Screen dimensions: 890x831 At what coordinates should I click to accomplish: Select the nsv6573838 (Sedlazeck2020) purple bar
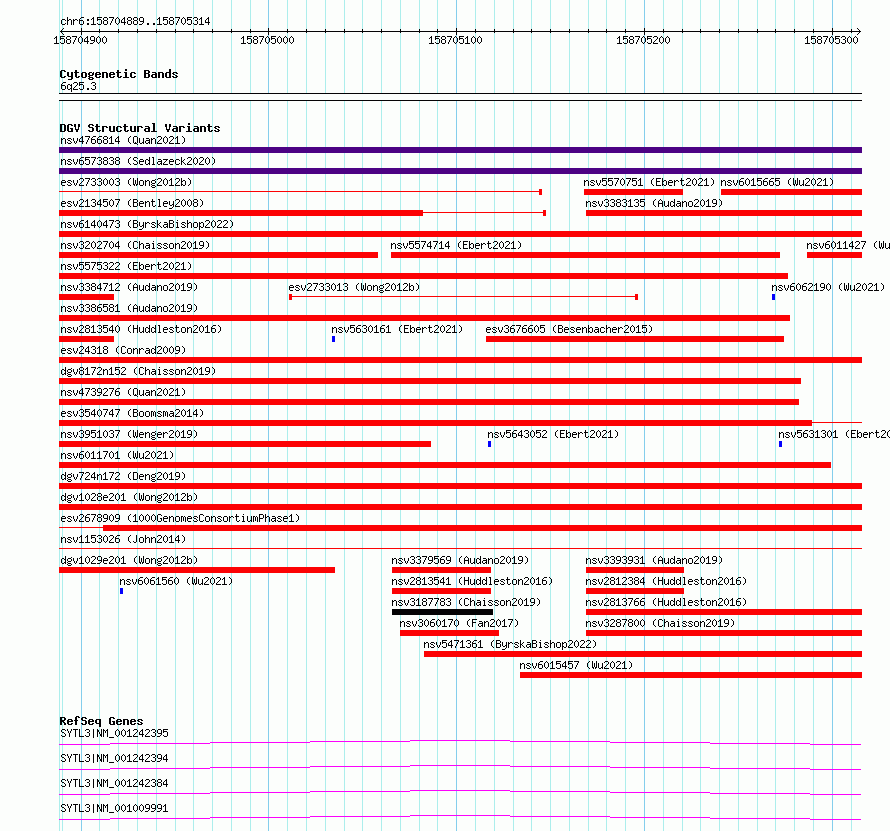coord(460,171)
